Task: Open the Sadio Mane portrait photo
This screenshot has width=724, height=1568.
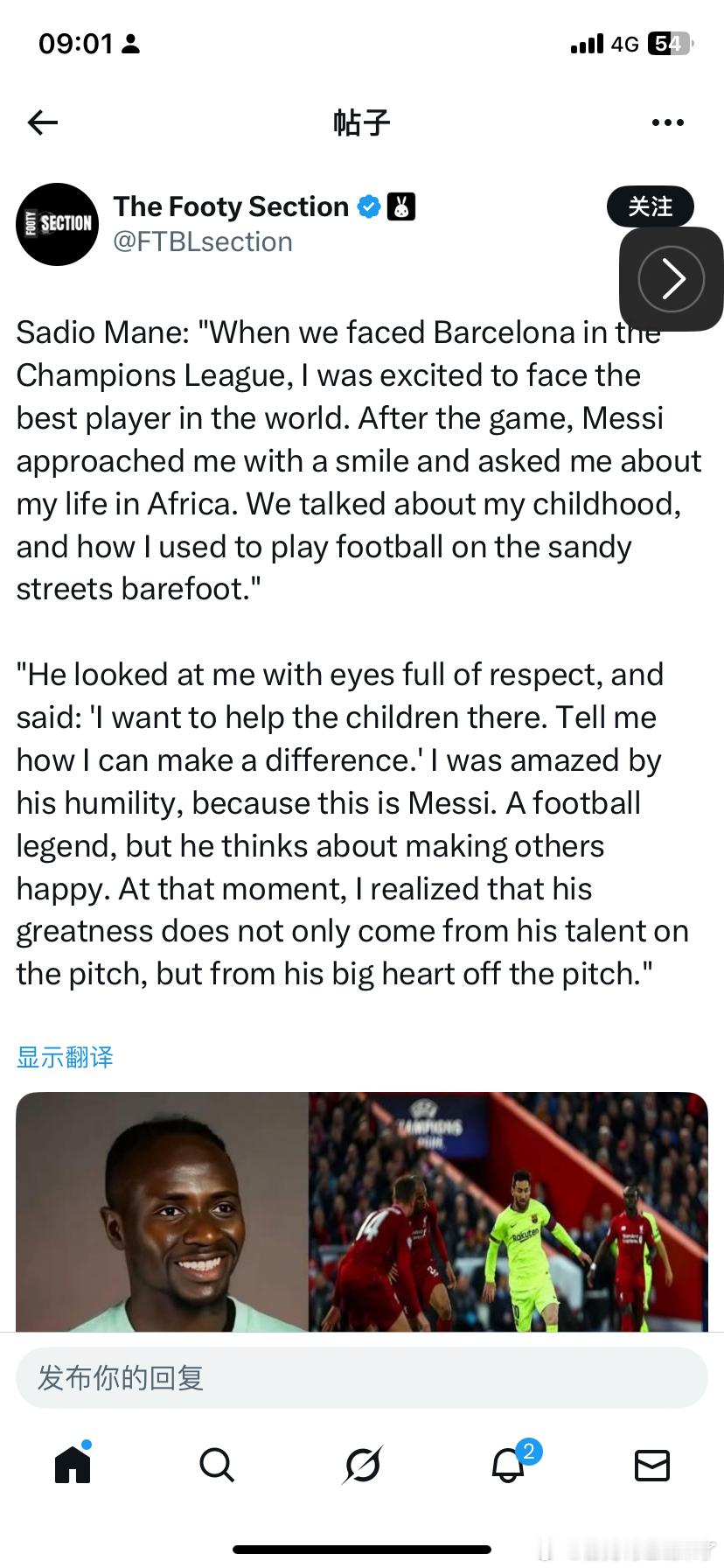Action: pyautogui.click(x=162, y=1212)
